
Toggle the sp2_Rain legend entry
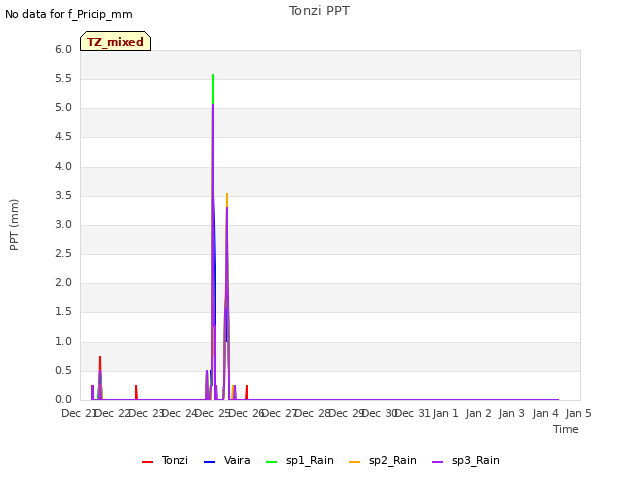pyautogui.click(x=383, y=460)
